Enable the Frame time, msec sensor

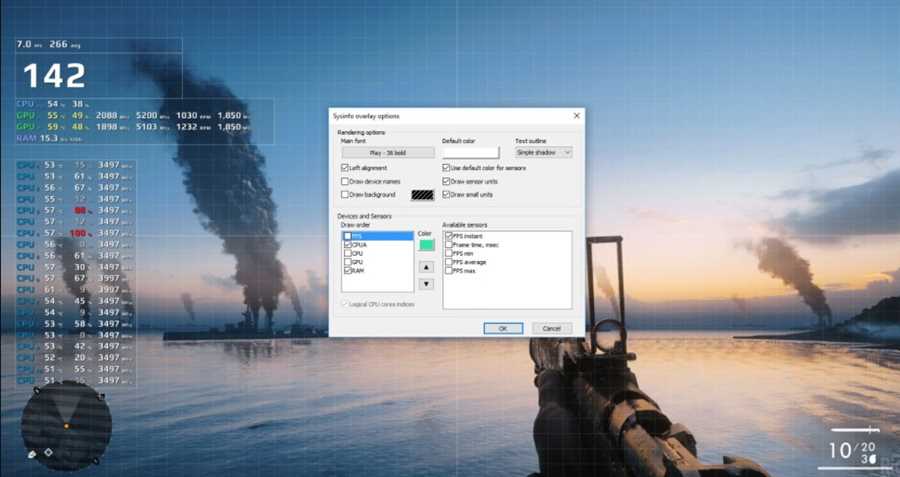tap(449, 245)
